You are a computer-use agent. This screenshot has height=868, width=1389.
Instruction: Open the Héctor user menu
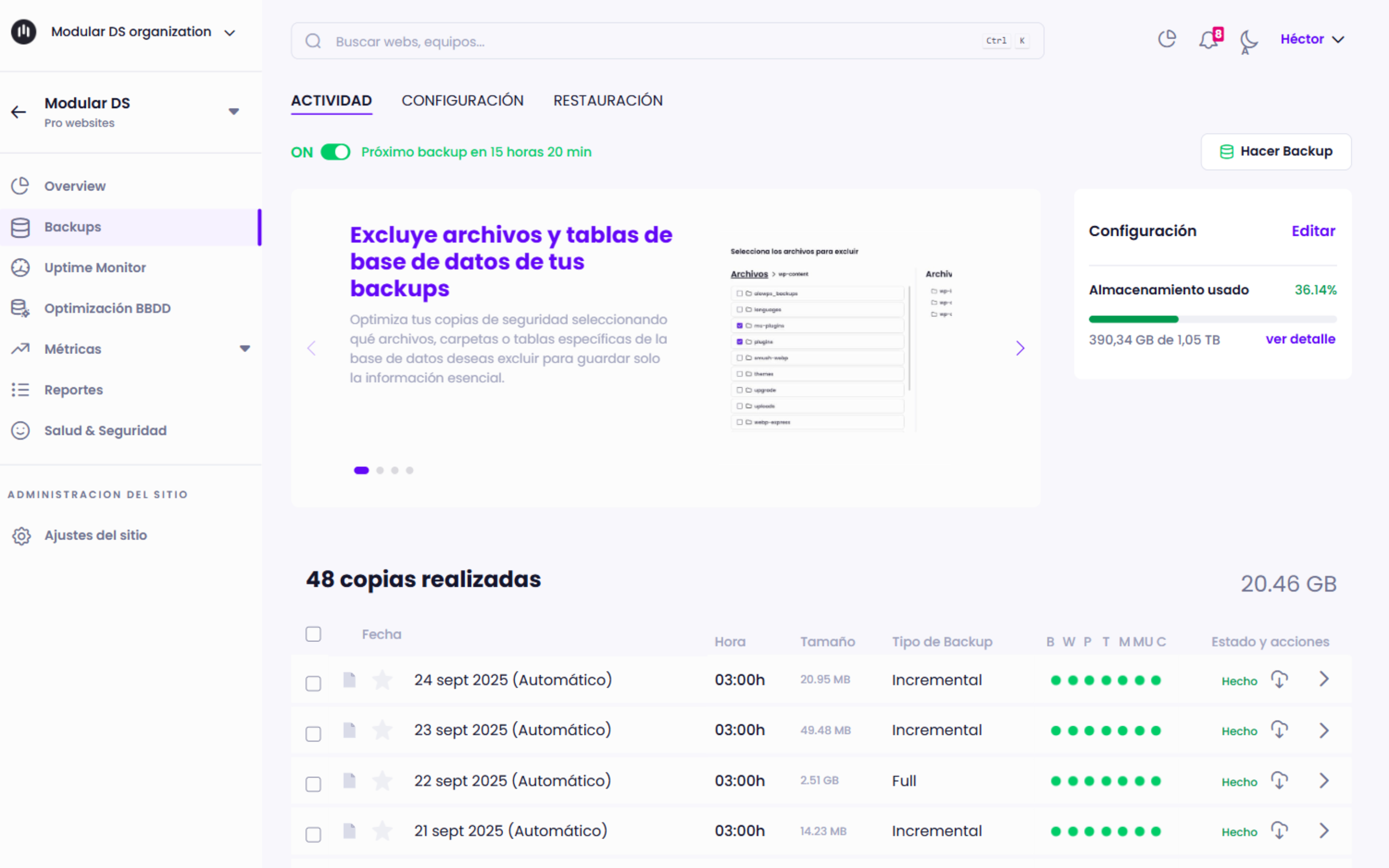[x=1312, y=39]
